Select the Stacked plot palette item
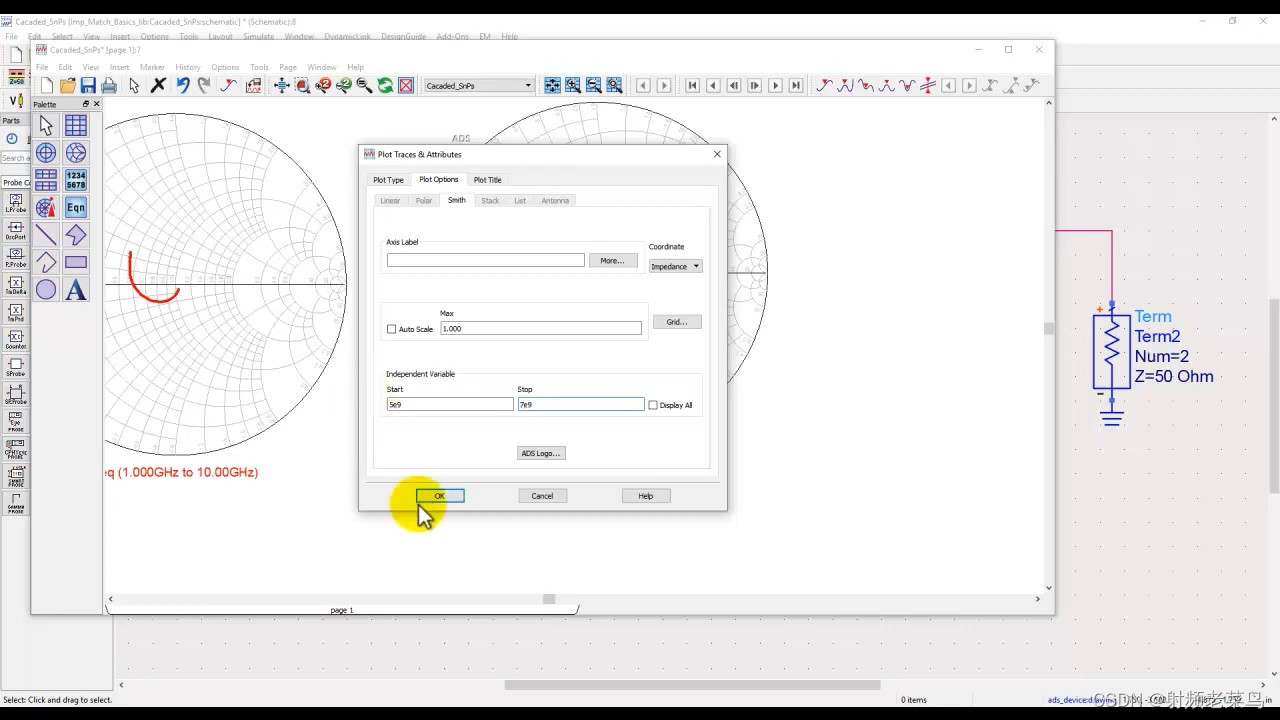The image size is (1280, 720). coord(46,180)
